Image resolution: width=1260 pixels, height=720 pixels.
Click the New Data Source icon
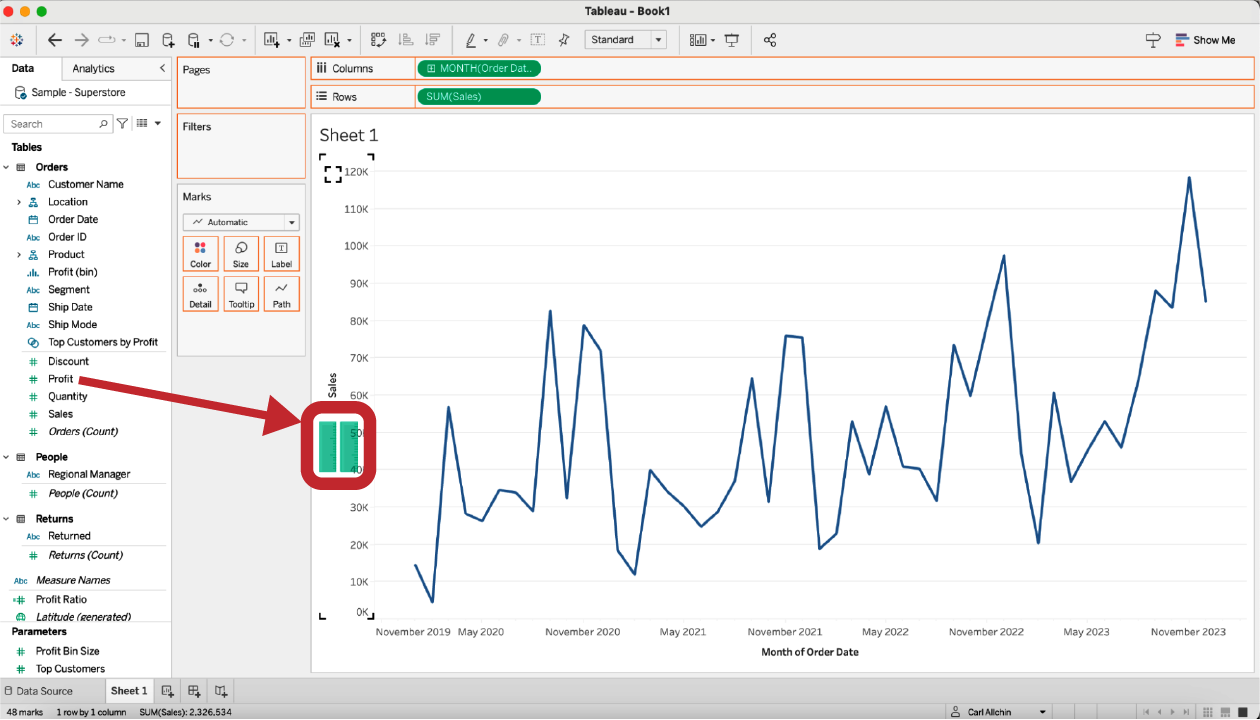tap(168, 40)
